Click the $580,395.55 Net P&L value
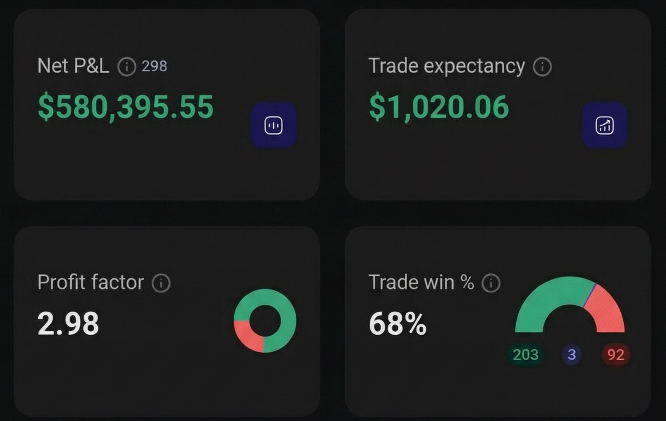Screen dimensions: 666x421 (125, 106)
